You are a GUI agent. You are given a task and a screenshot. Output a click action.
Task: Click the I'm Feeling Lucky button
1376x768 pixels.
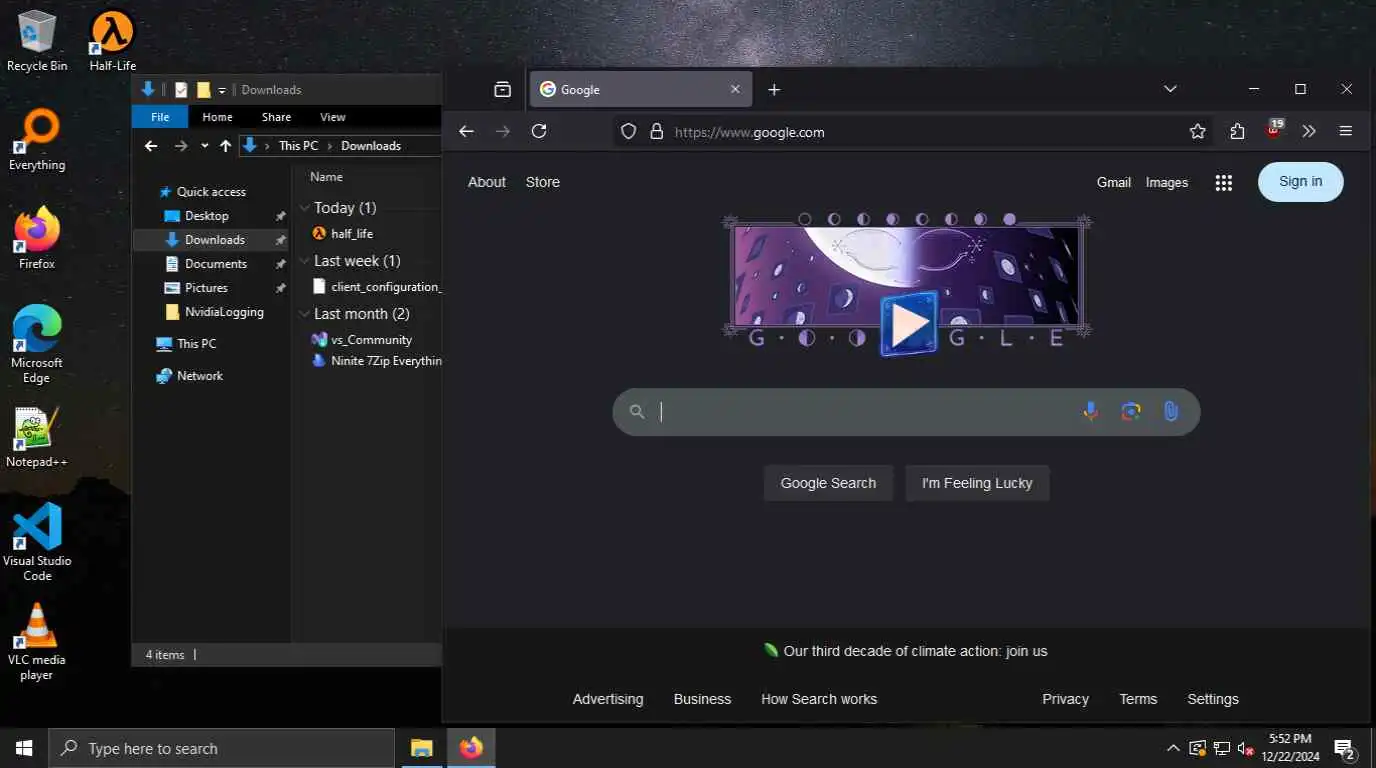click(977, 483)
